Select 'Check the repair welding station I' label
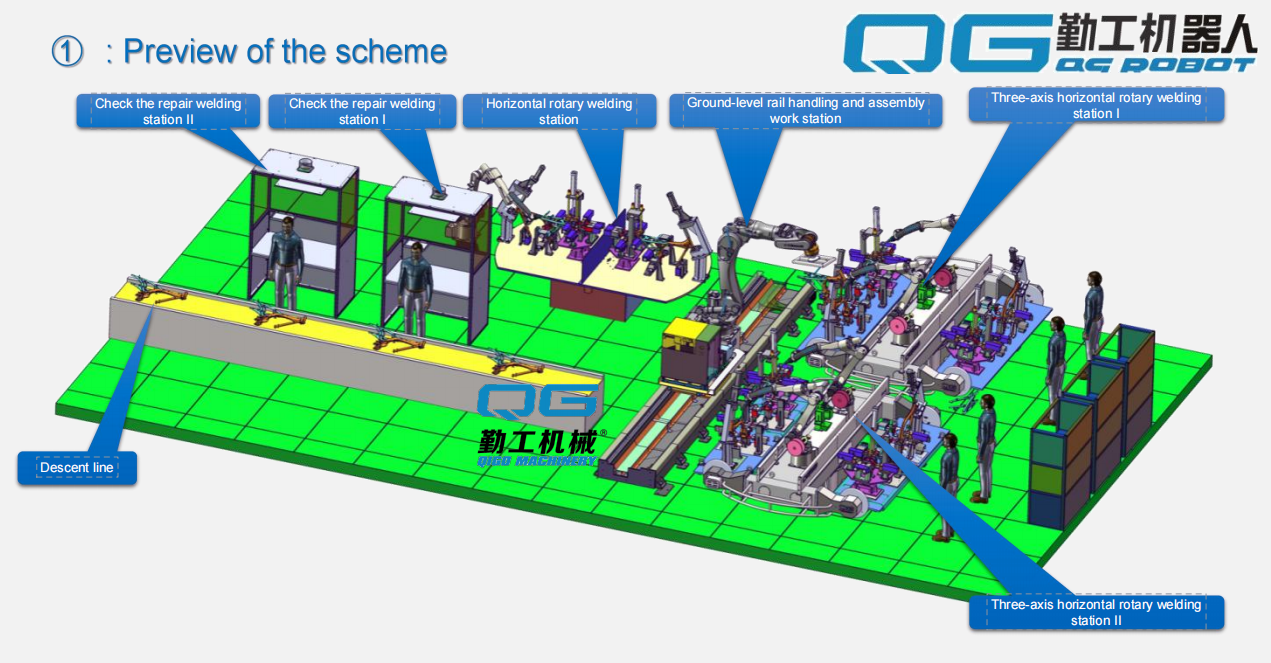The width and height of the screenshot is (1271, 663). 362,111
